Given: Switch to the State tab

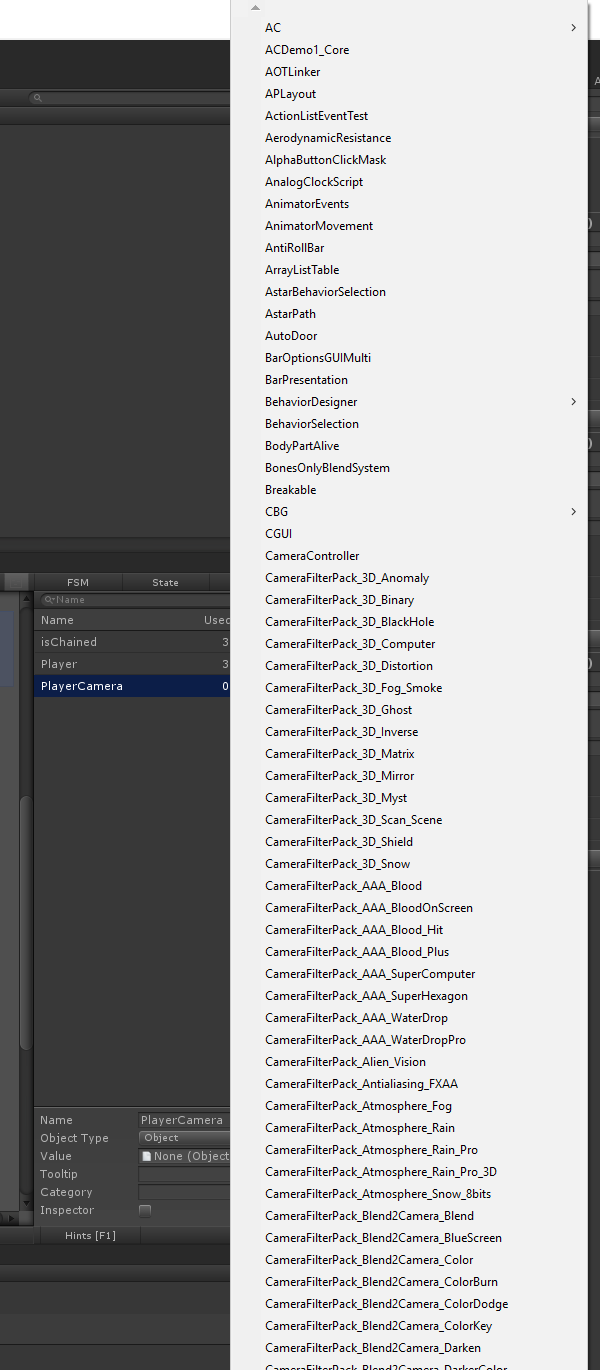Looking at the screenshot, I should pos(166,582).
